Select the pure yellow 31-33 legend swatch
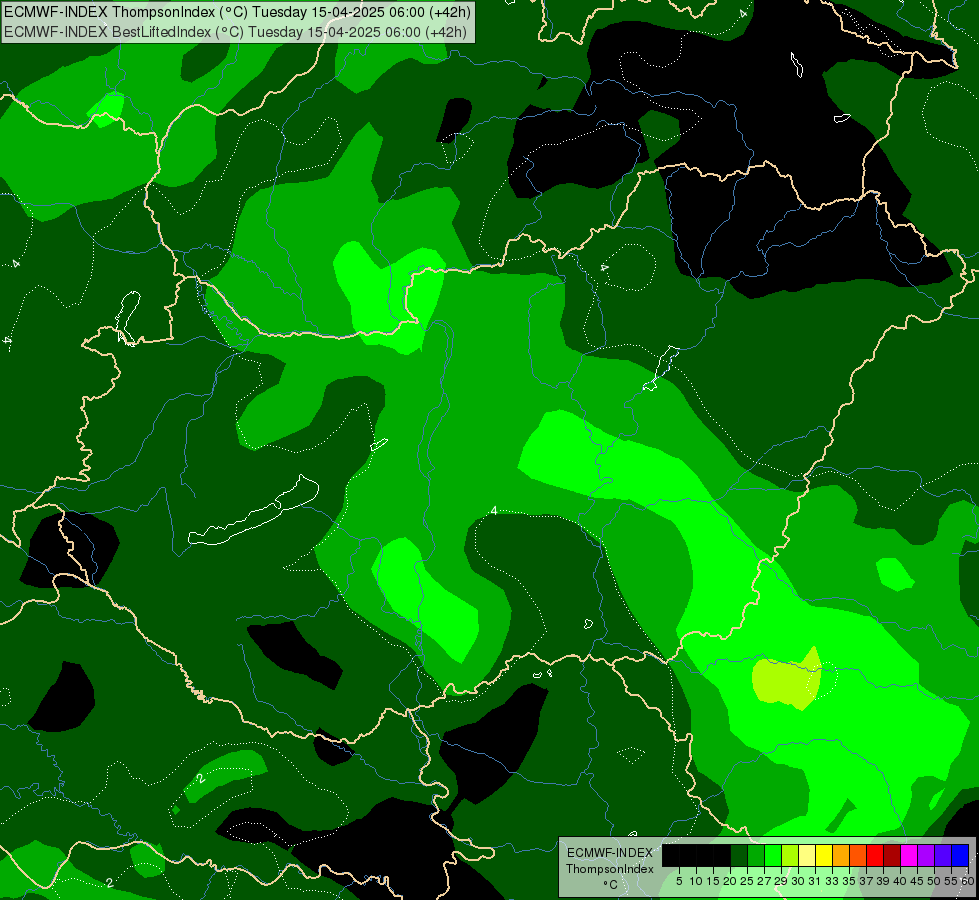The height and width of the screenshot is (900, 979). pos(824,855)
